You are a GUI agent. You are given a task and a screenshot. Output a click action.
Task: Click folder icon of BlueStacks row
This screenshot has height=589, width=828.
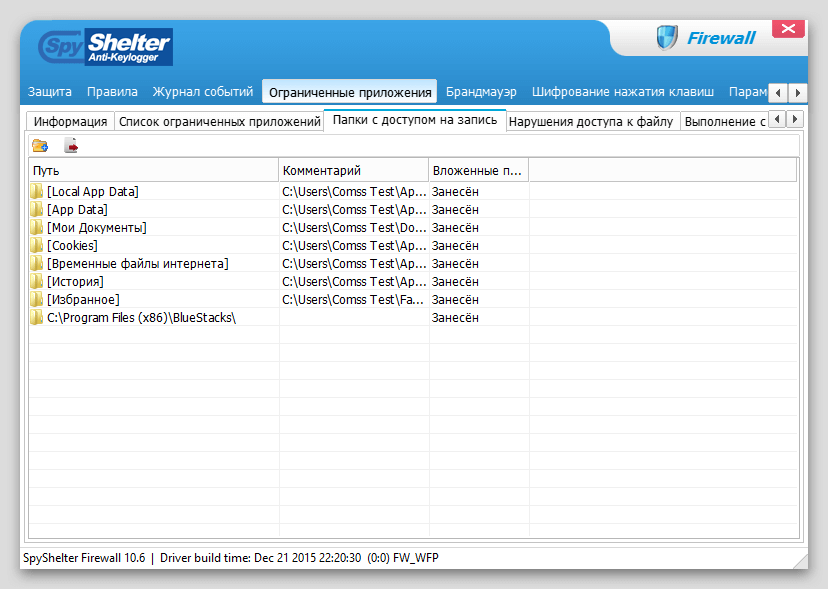click(x=36, y=317)
